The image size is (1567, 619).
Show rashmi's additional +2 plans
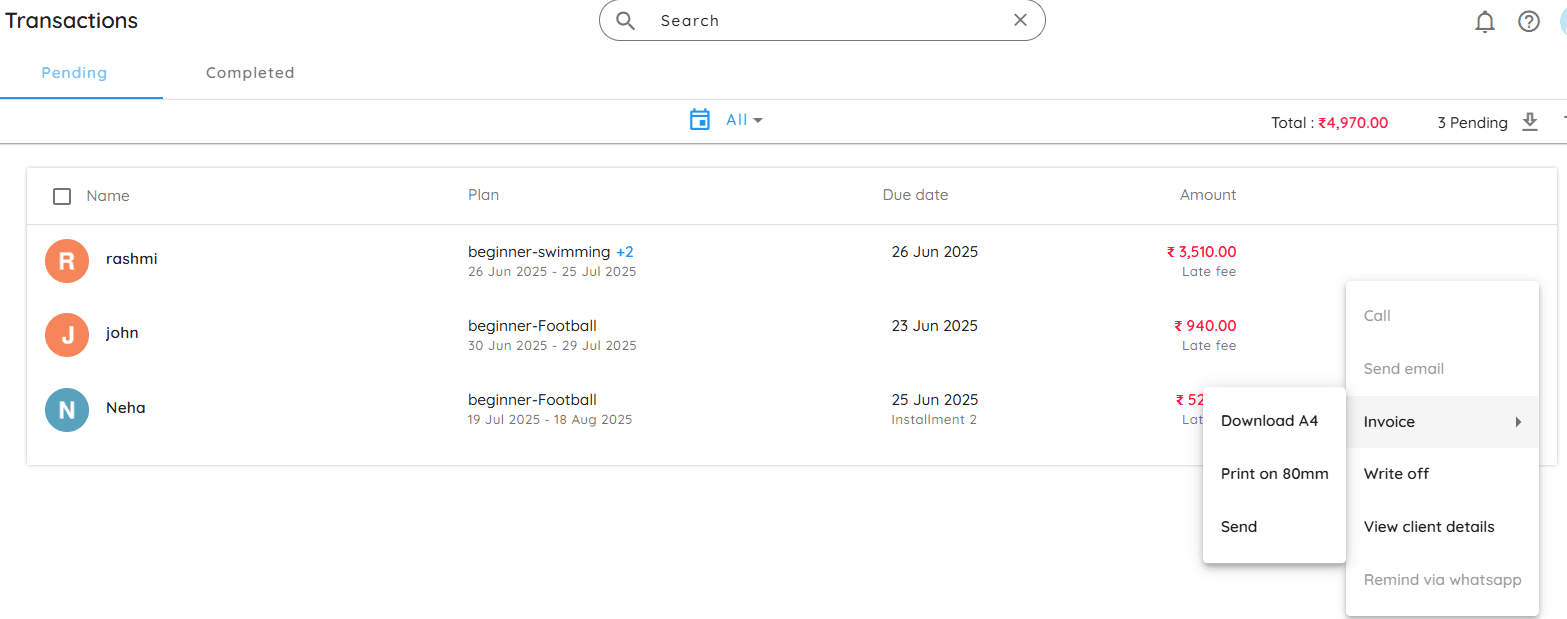pyautogui.click(x=625, y=252)
